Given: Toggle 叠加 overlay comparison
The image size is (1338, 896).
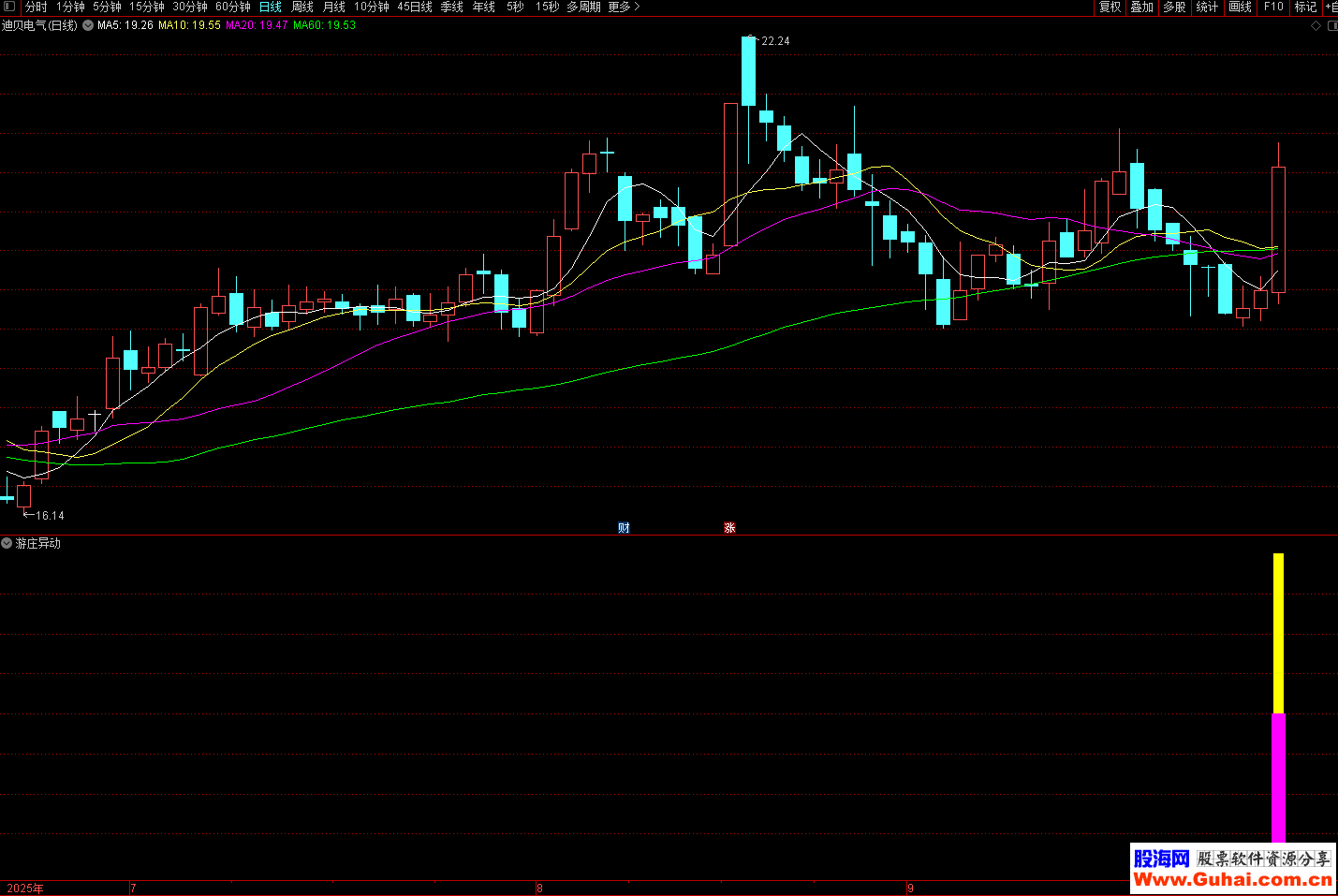Looking at the screenshot, I should pyautogui.click(x=1141, y=7).
